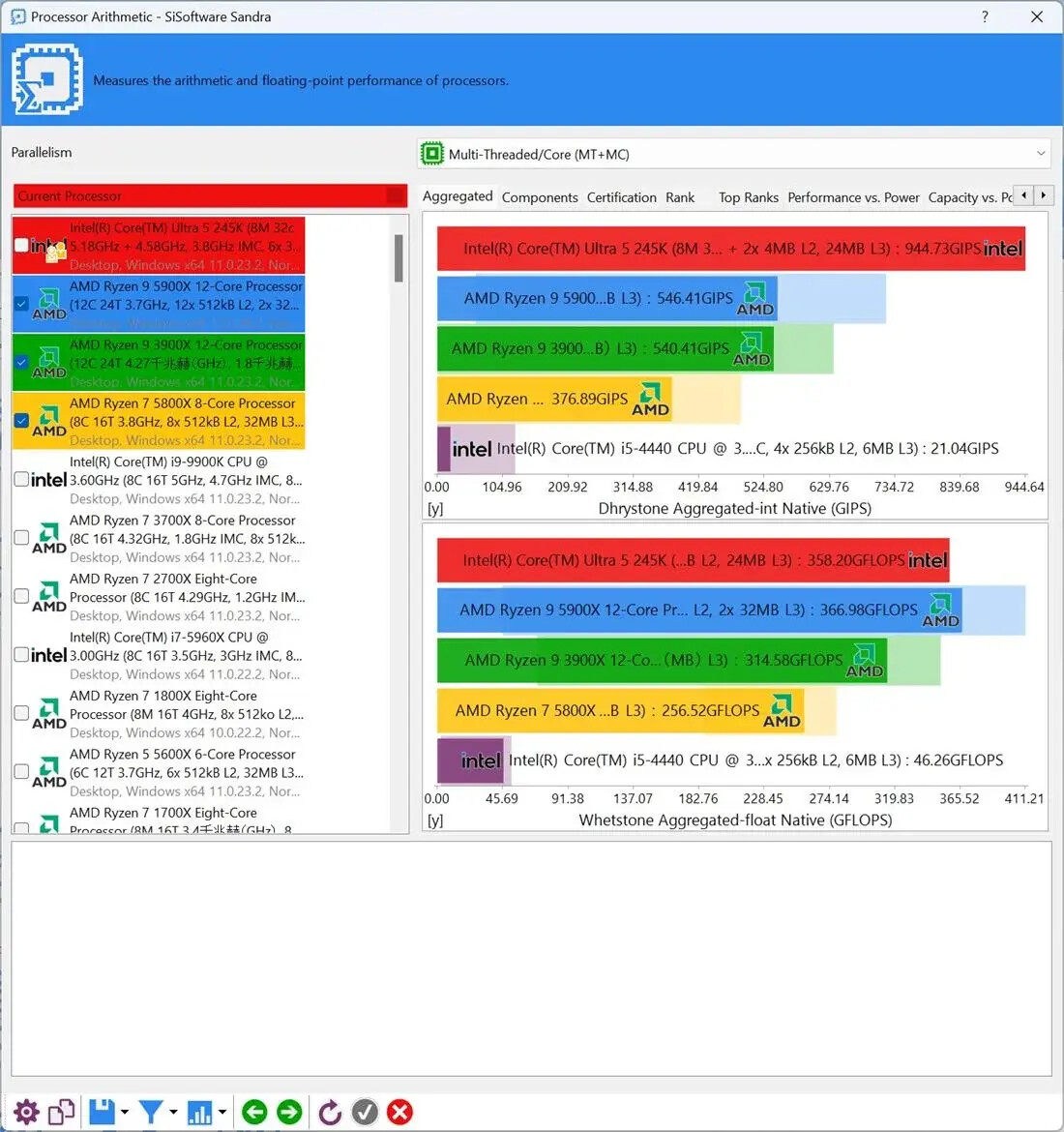1064x1132 pixels.
Task: Go forward with green right arrow
Action: (289, 1112)
